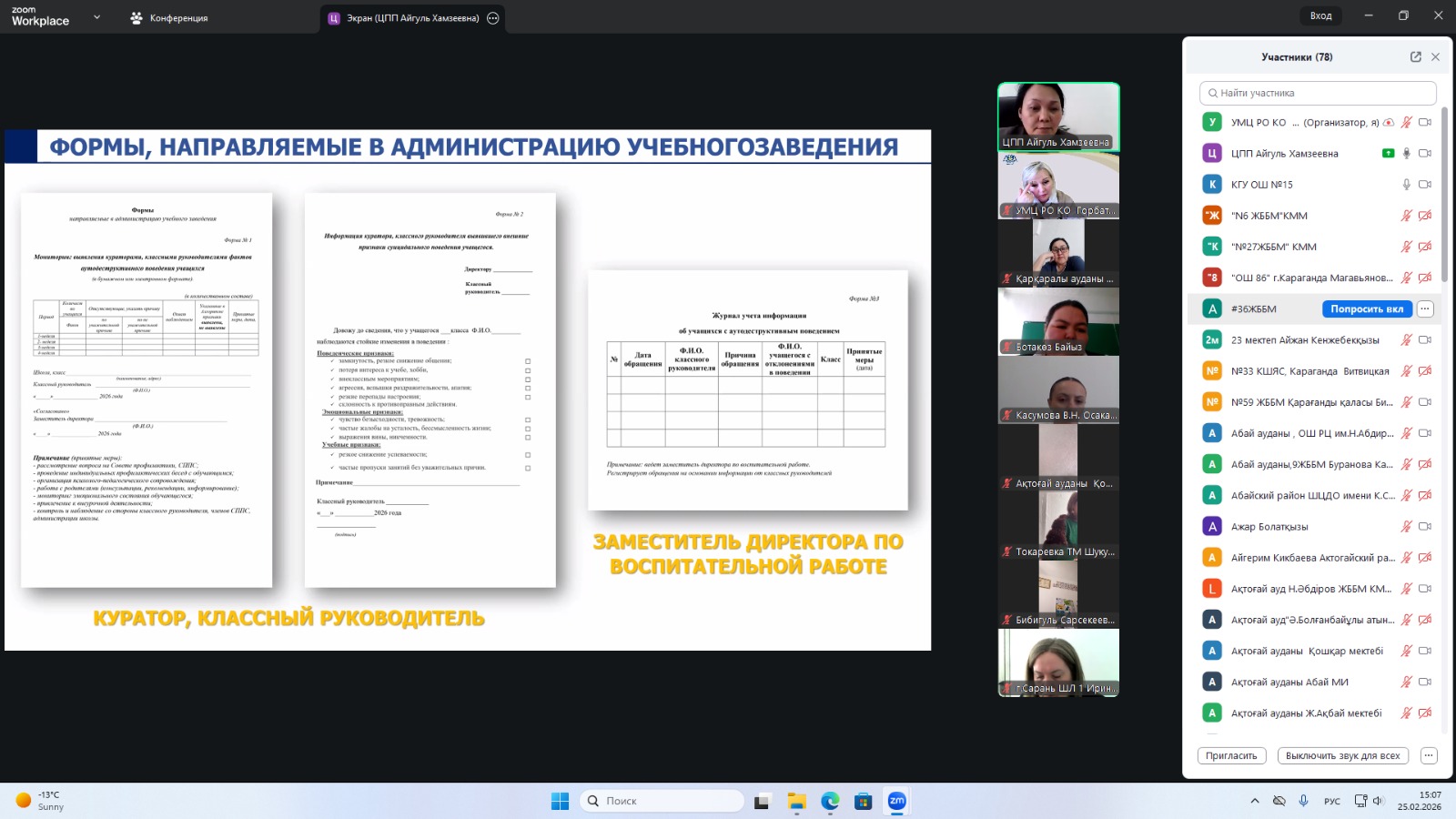Toggle camera icon for КГУ ОШ №15
1456x819 pixels.
1425,185
